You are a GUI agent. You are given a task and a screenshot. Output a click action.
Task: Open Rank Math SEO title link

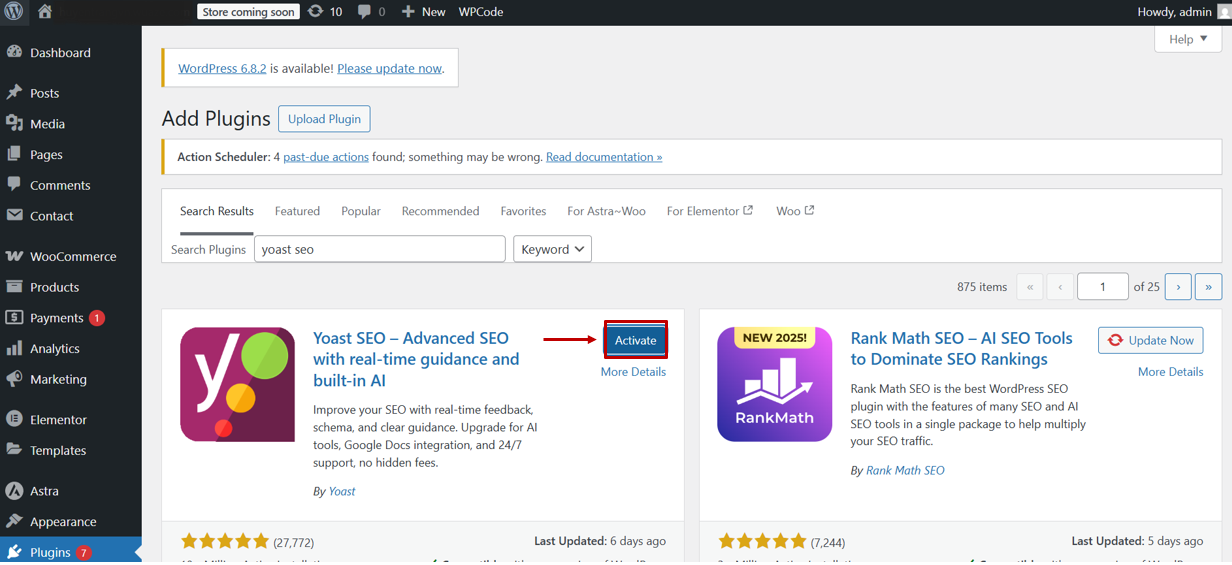click(961, 349)
